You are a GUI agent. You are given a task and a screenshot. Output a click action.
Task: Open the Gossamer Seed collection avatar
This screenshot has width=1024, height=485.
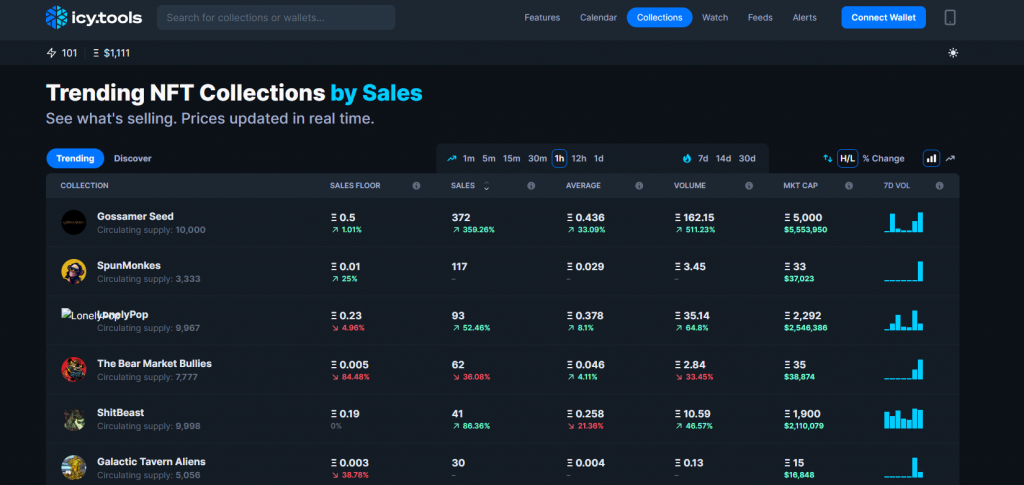74,223
